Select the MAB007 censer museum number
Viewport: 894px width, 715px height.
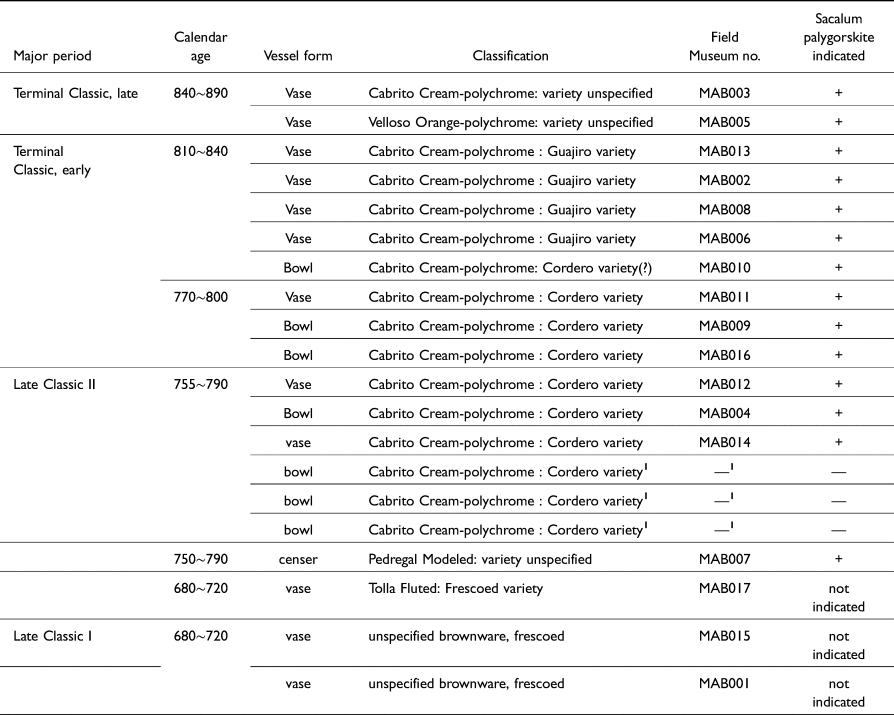(x=725, y=559)
